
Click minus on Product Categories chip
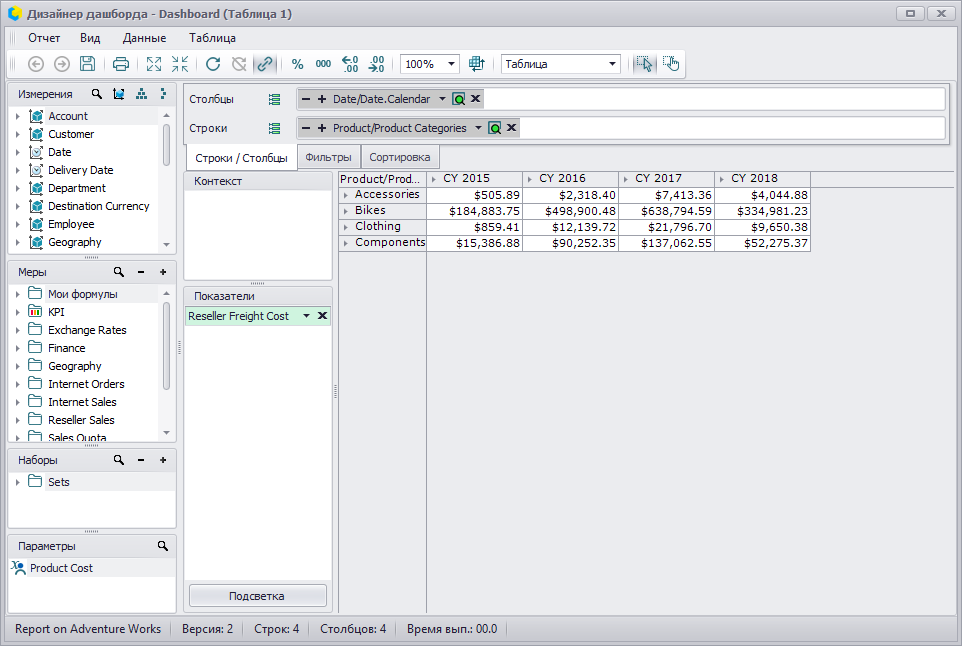(x=306, y=128)
